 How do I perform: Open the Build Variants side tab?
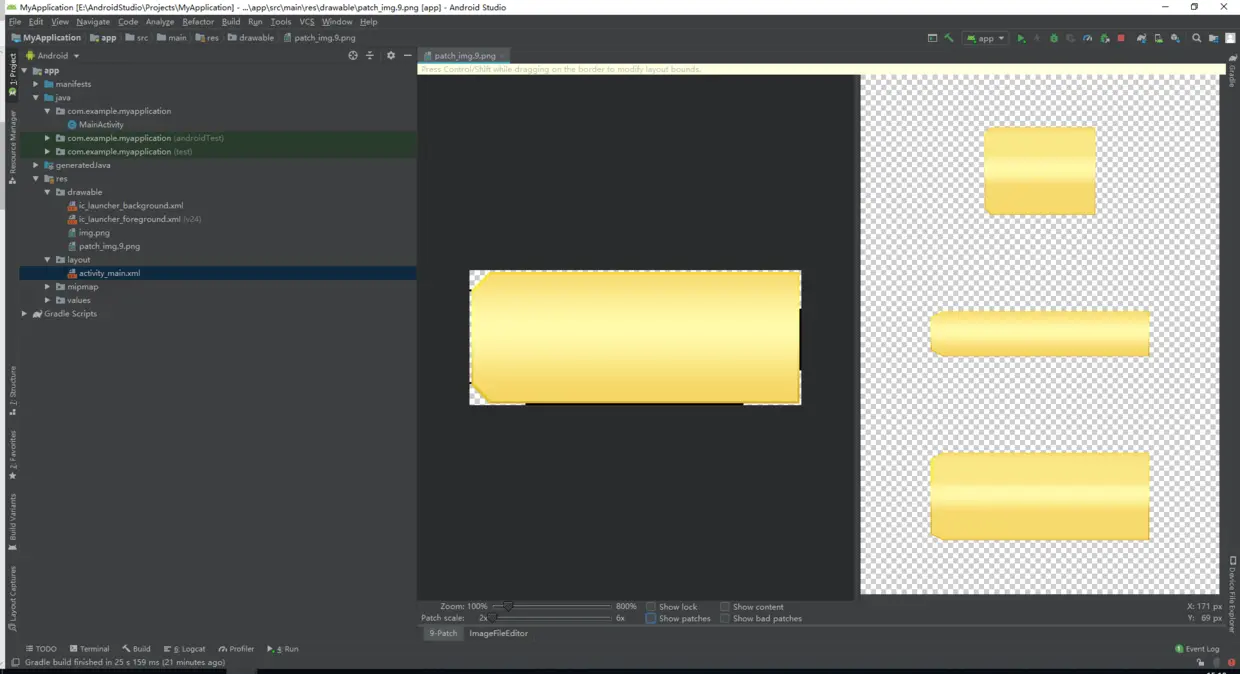[x=12, y=522]
